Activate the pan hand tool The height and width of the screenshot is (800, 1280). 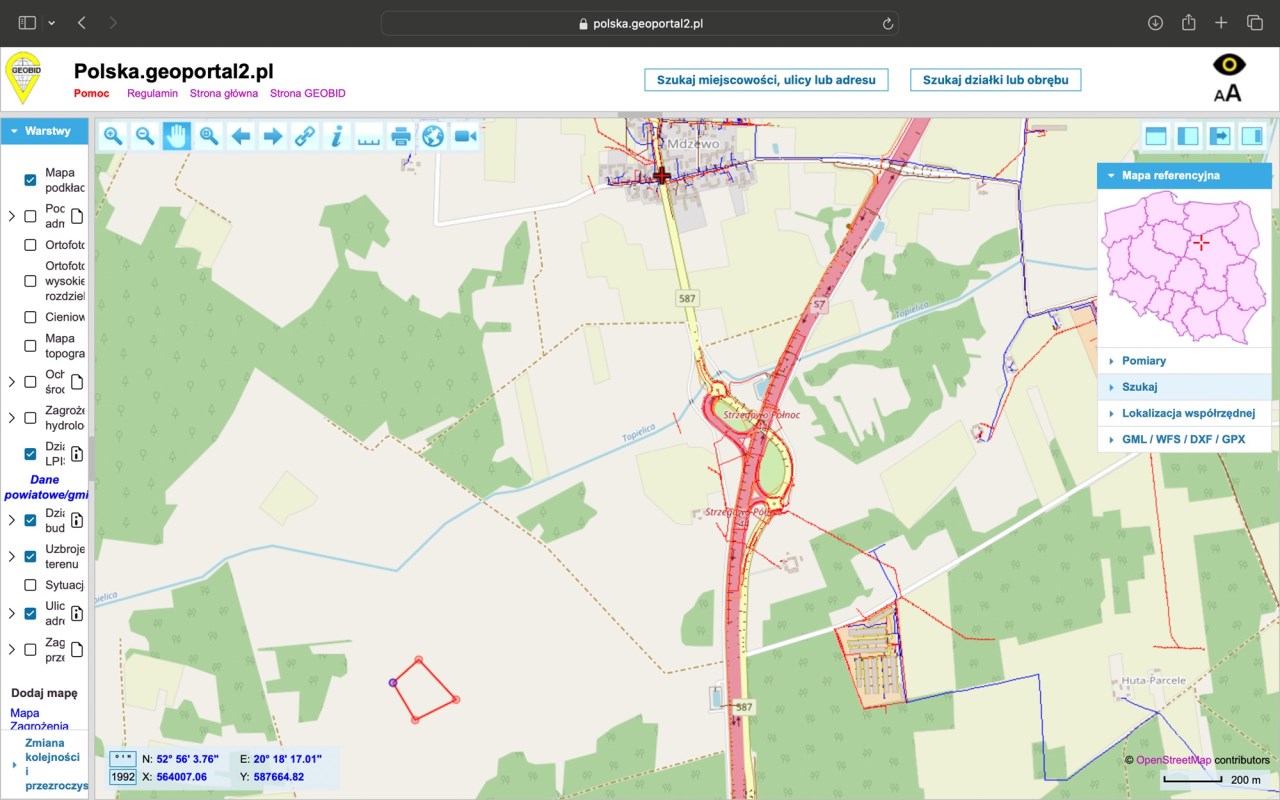(x=177, y=136)
